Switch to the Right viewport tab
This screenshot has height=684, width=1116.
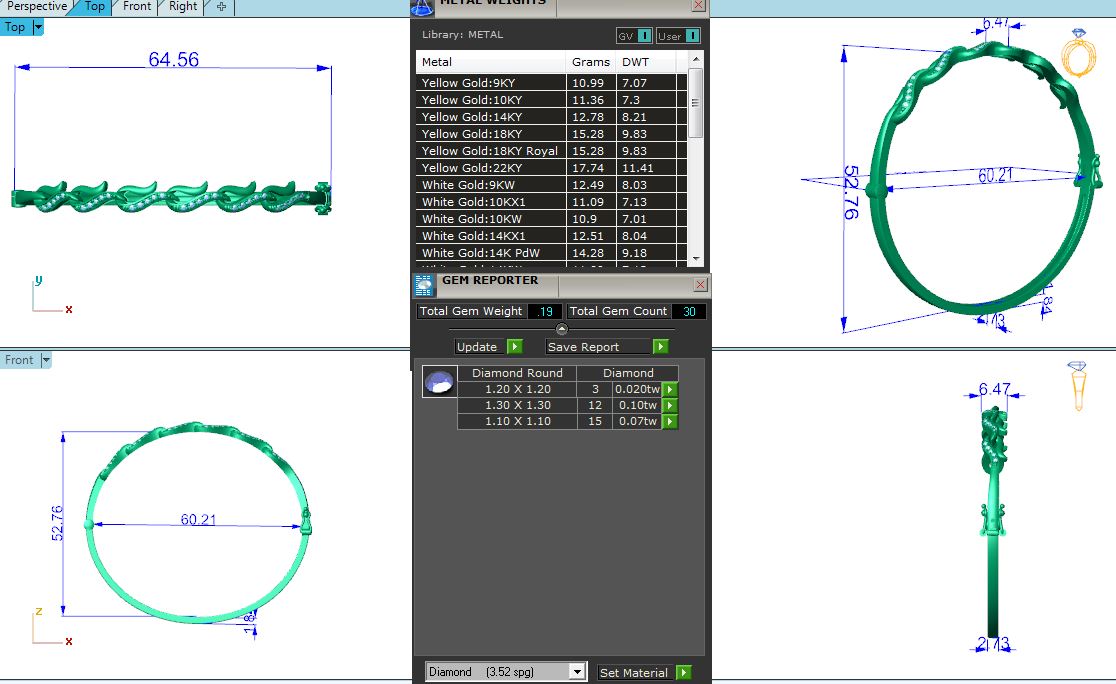[183, 7]
